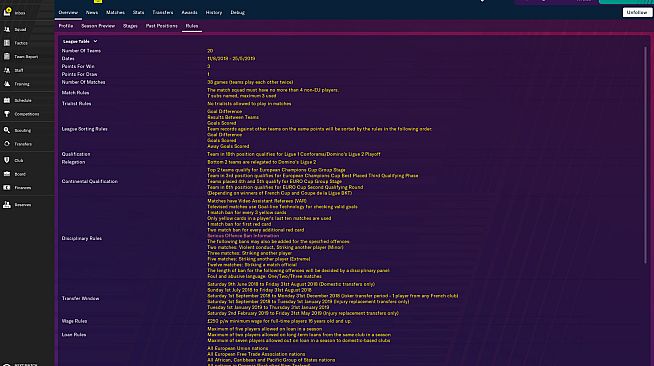This screenshot has width=654, height=366.
Task: Open the Season Preview sub-tab
Action: pyautogui.click(x=98, y=26)
